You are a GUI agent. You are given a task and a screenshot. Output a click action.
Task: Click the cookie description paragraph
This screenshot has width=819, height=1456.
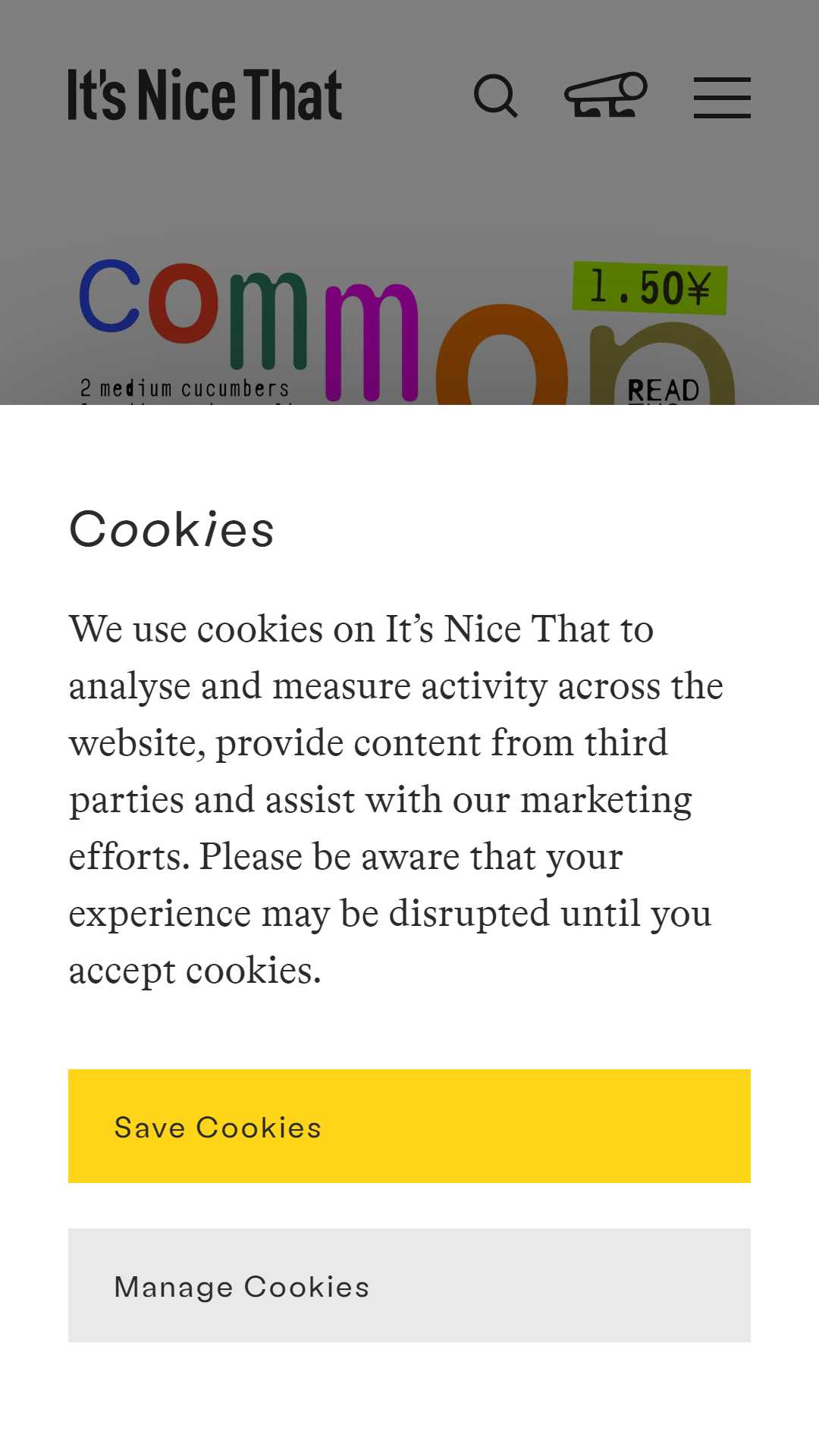click(396, 799)
